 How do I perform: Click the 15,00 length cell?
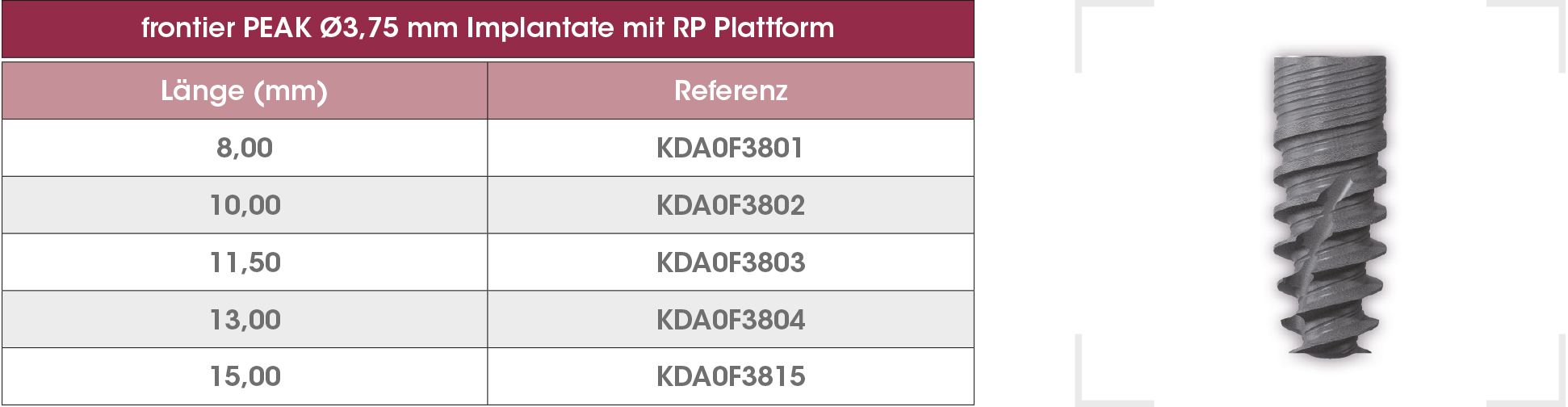[245, 376]
